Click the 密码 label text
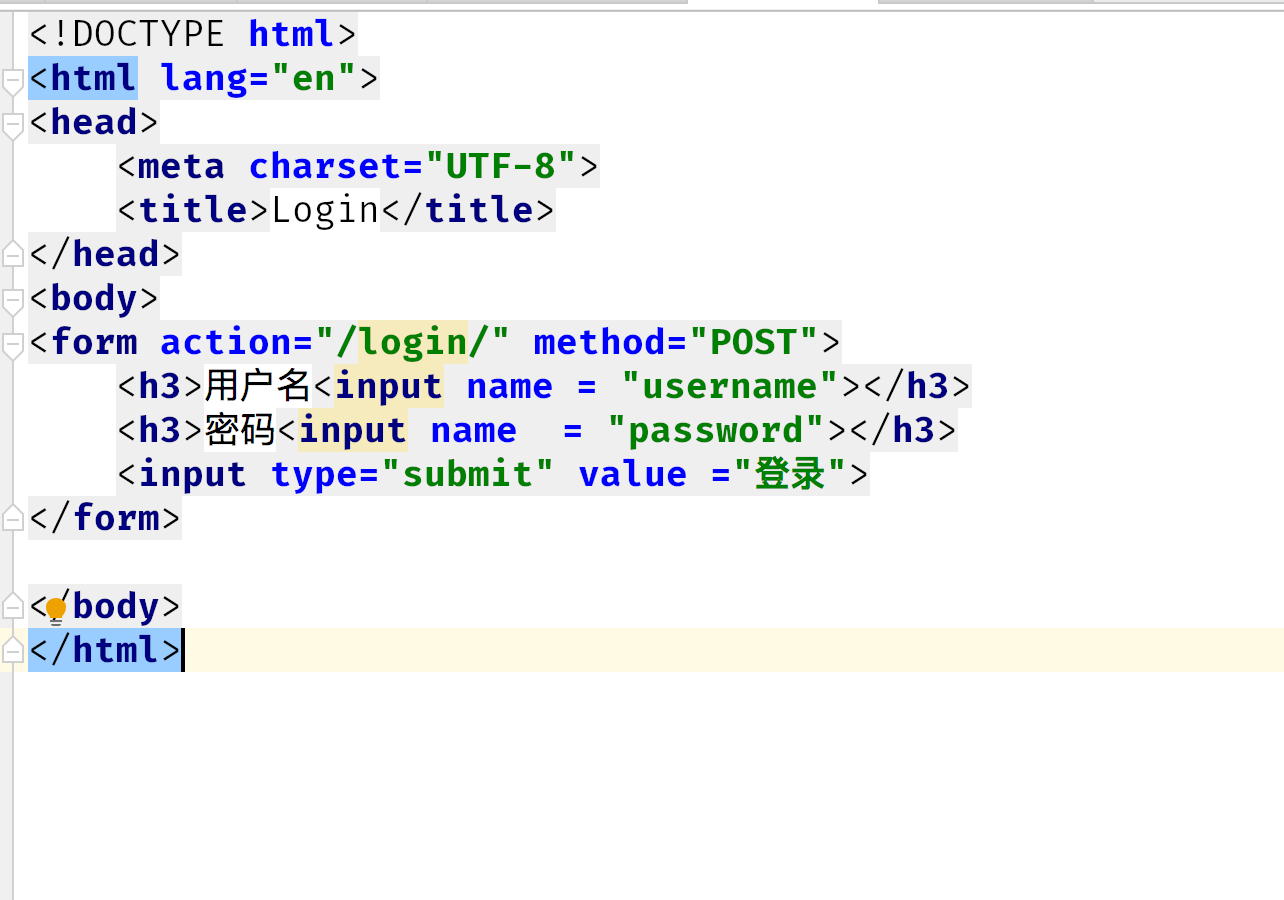Viewport: 1284px width, 900px height. 240,430
